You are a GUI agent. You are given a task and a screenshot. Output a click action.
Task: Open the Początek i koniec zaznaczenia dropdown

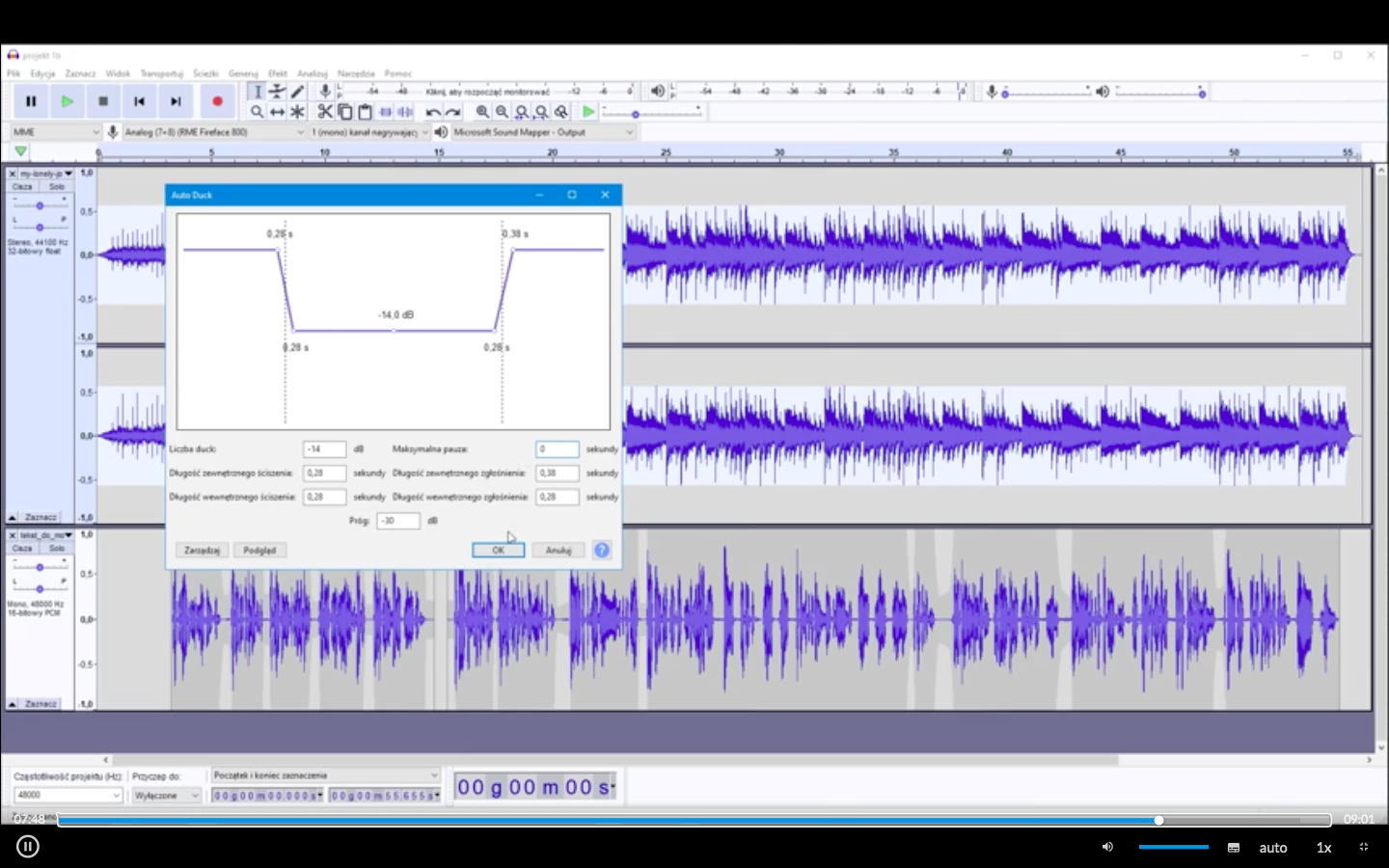click(326, 775)
